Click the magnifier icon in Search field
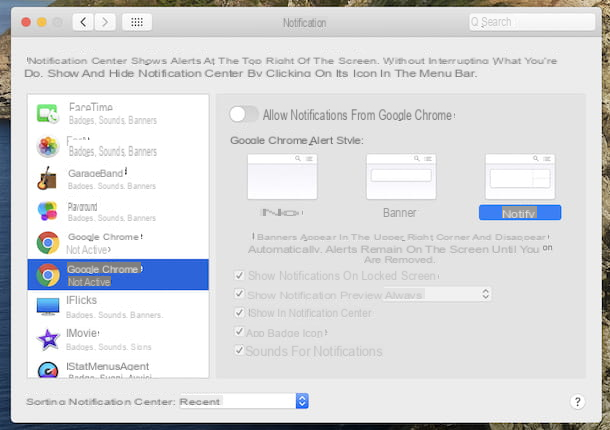The height and width of the screenshot is (430, 610). [x=475, y=22]
